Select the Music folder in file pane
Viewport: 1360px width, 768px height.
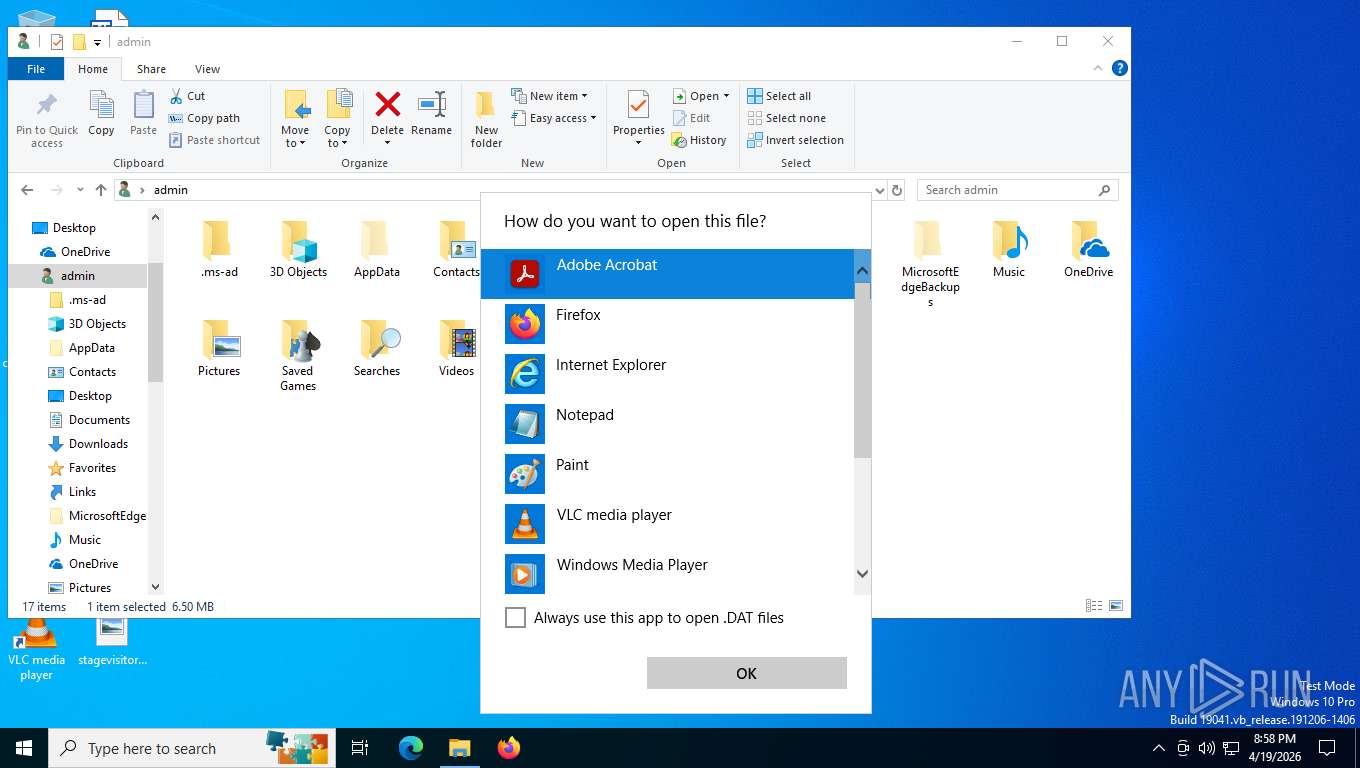pos(1009,249)
